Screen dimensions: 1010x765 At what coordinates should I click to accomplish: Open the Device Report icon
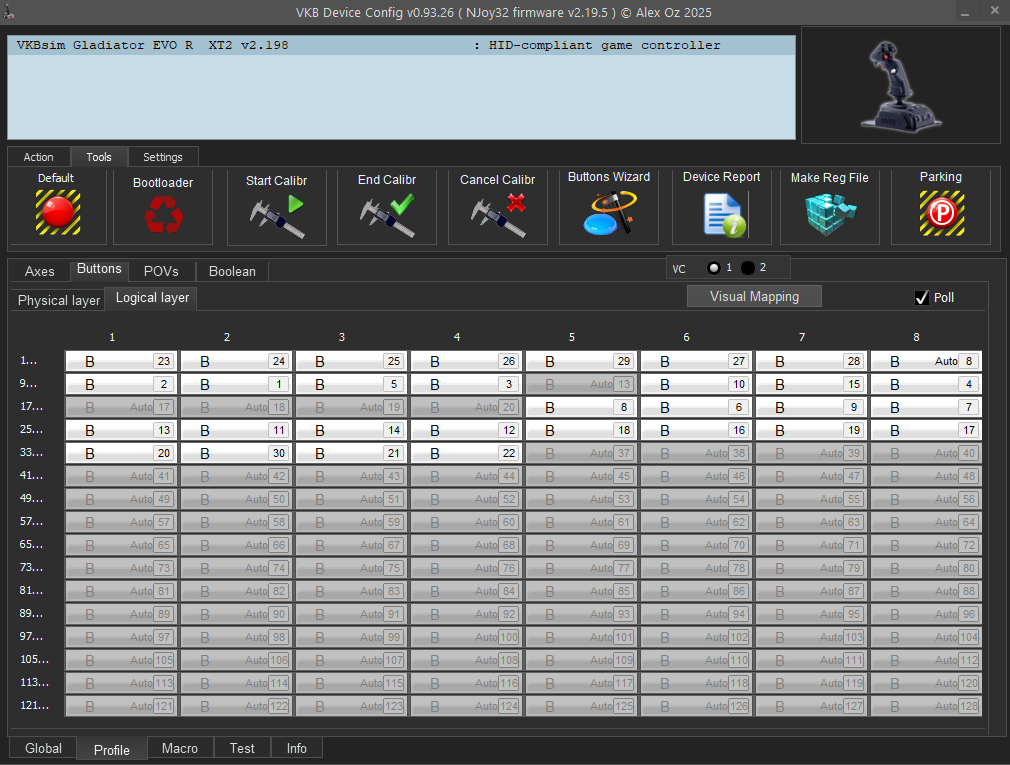click(x=724, y=216)
